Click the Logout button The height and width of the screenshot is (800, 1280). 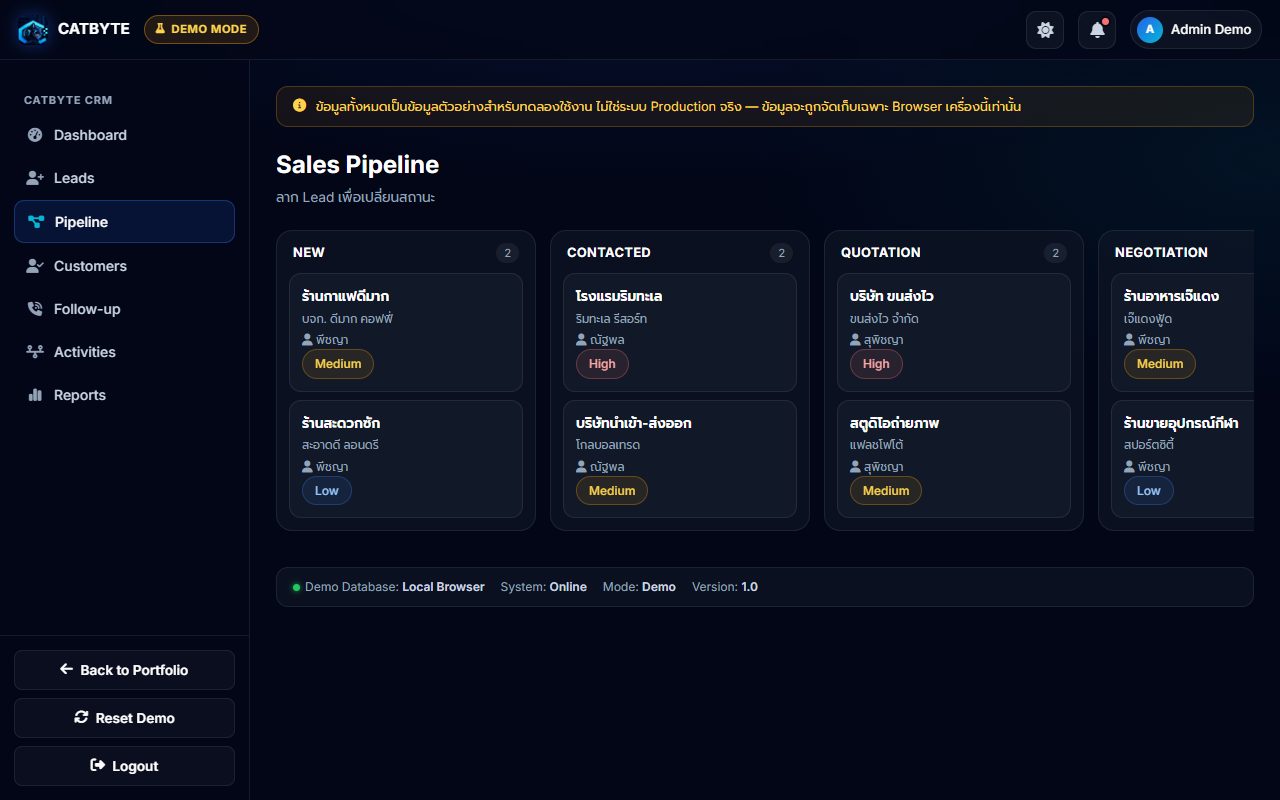[x=124, y=766]
